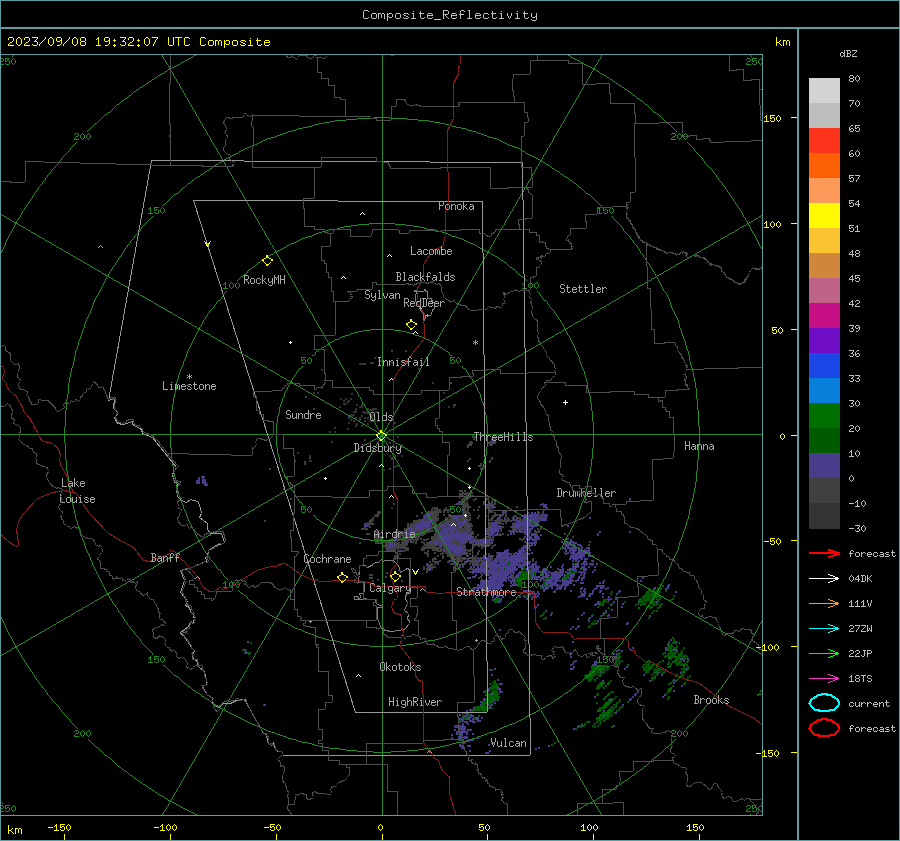Click the Olds city label
900x841 pixels.
381,417
